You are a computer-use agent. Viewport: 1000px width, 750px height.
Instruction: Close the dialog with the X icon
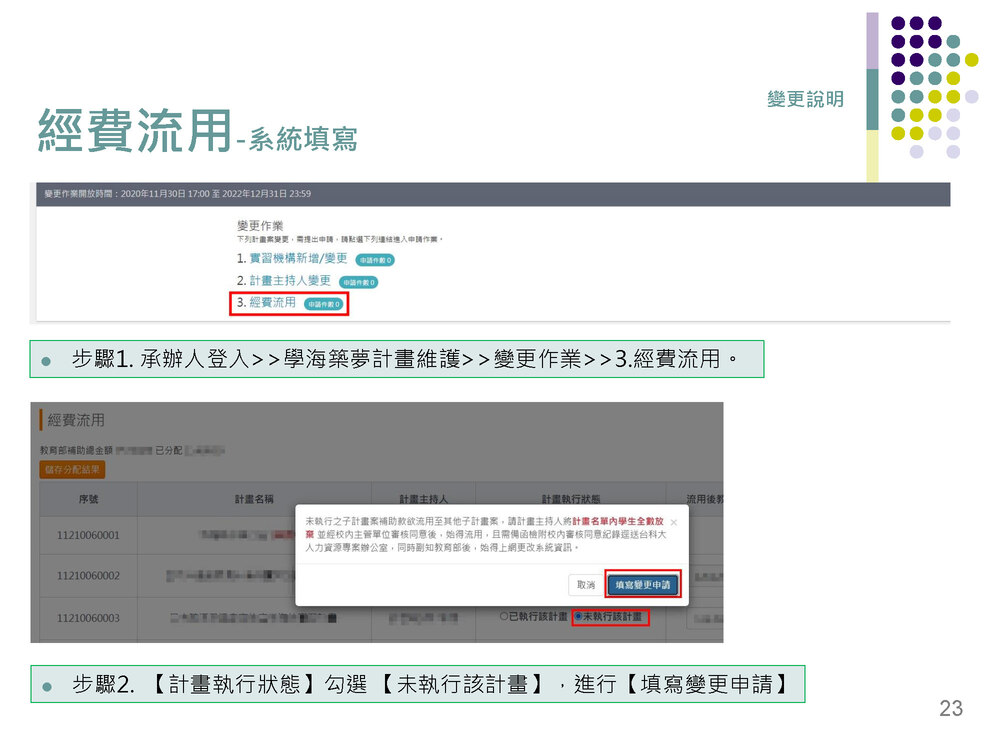pos(673,522)
